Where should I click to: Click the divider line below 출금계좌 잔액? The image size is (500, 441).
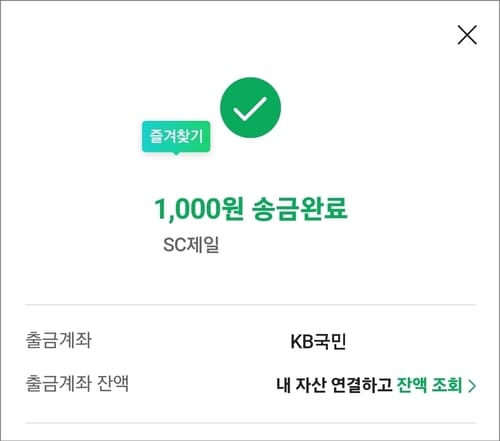(251, 423)
